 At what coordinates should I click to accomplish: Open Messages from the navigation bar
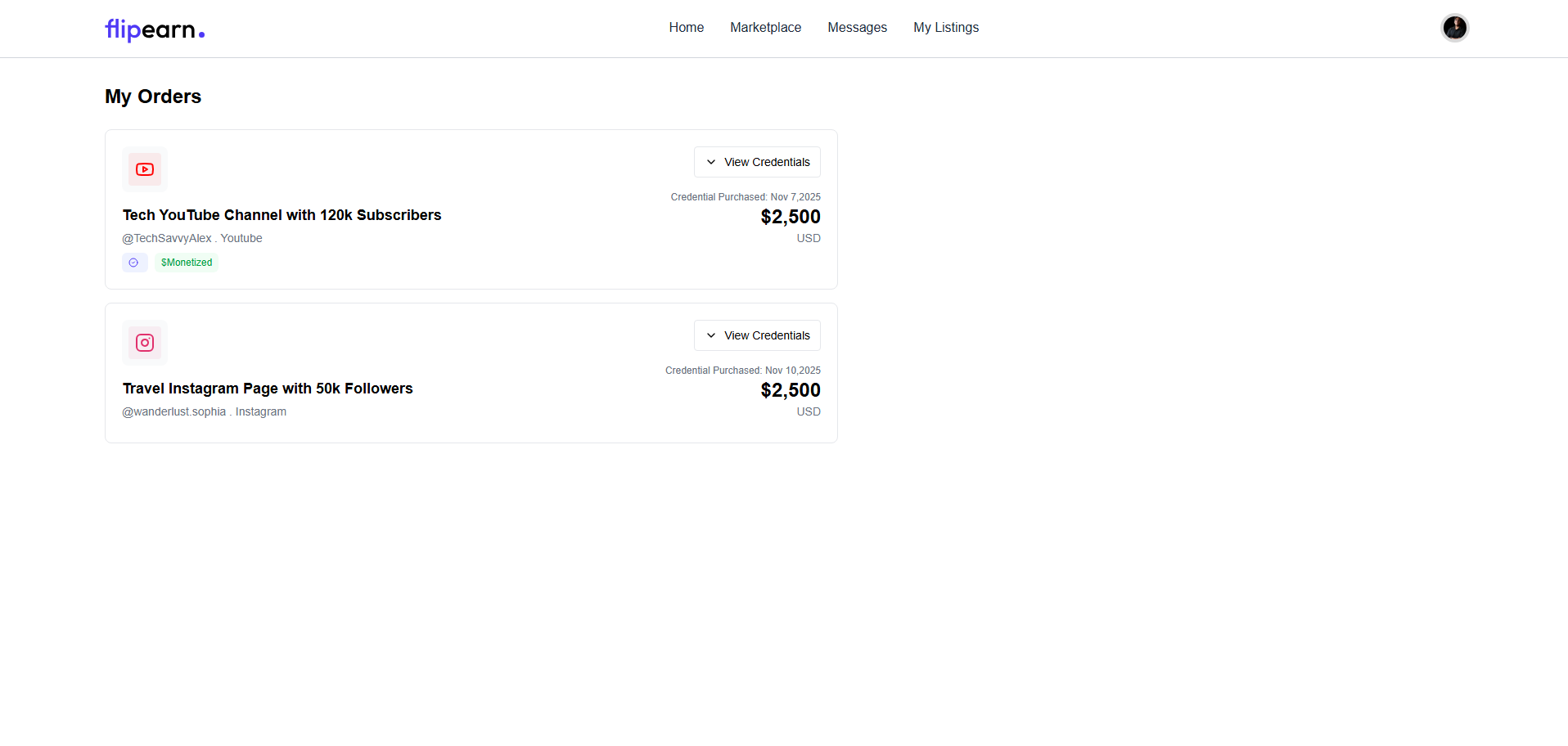click(x=857, y=28)
